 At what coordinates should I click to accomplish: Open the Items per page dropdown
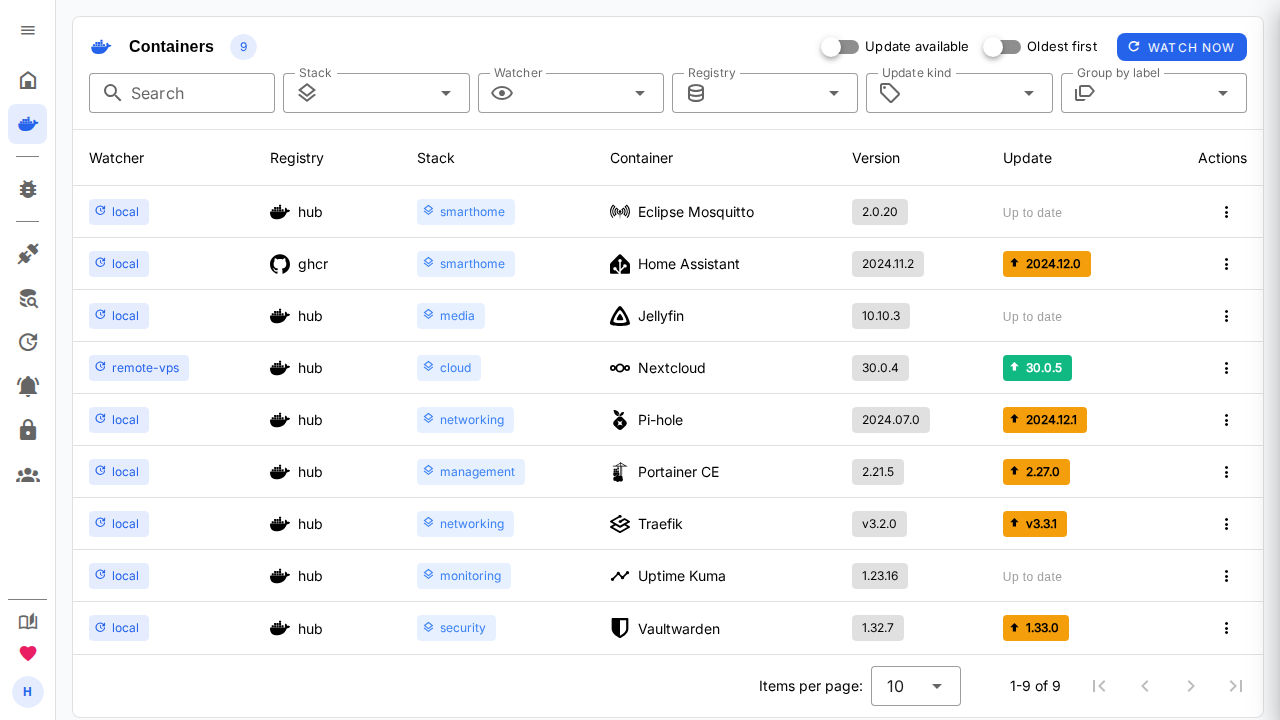tap(916, 686)
